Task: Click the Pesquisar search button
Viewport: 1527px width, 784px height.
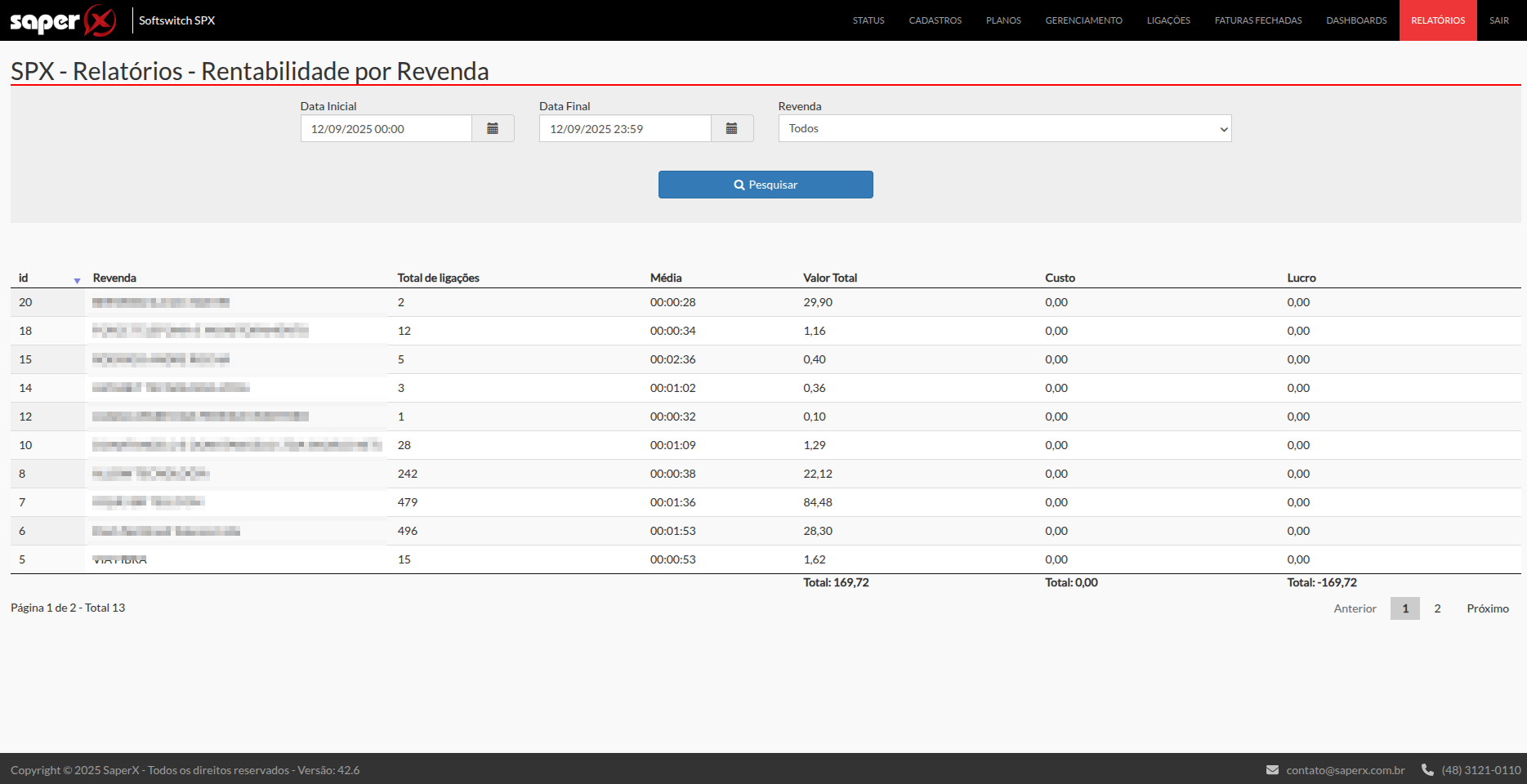Action: [766, 185]
